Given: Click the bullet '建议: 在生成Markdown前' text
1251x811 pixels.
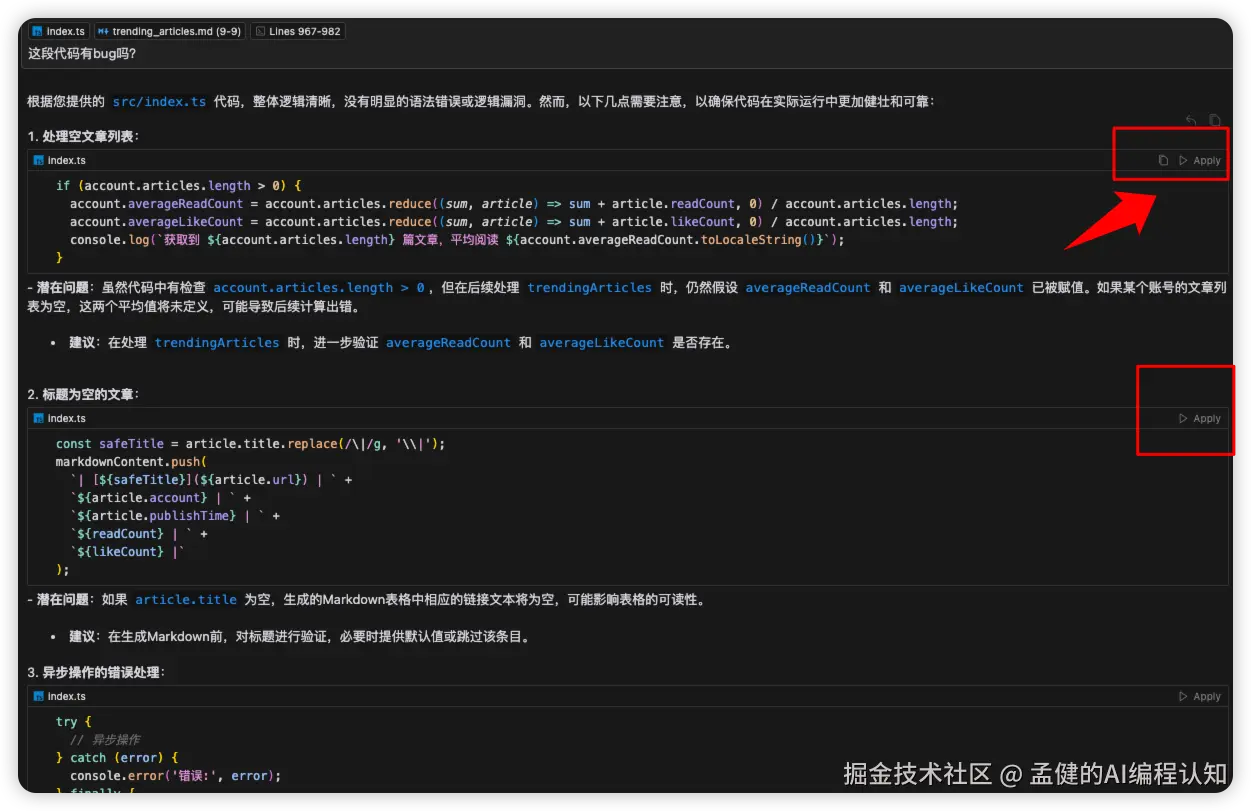Looking at the screenshot, I should 299,637.
